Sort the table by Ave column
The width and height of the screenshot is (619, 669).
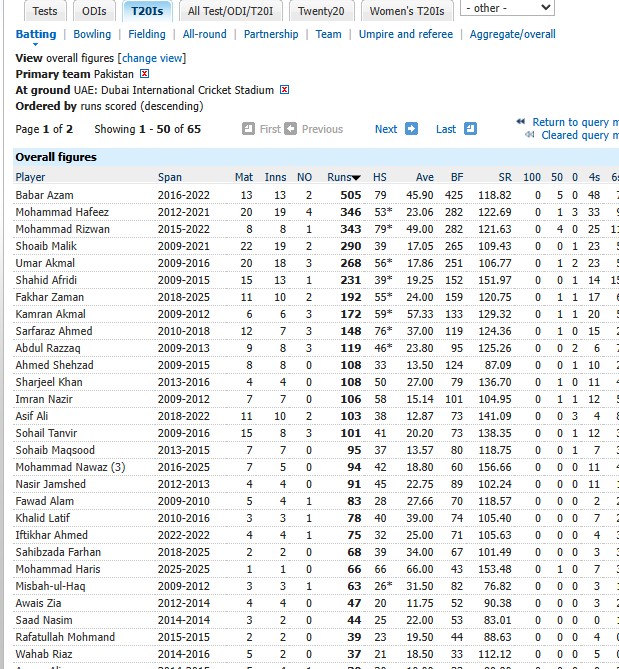(x=424, y=177)
